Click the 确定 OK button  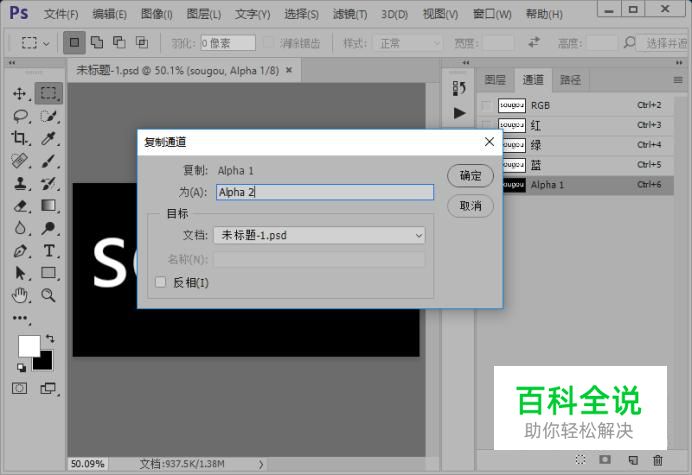[x=470, y=176]
